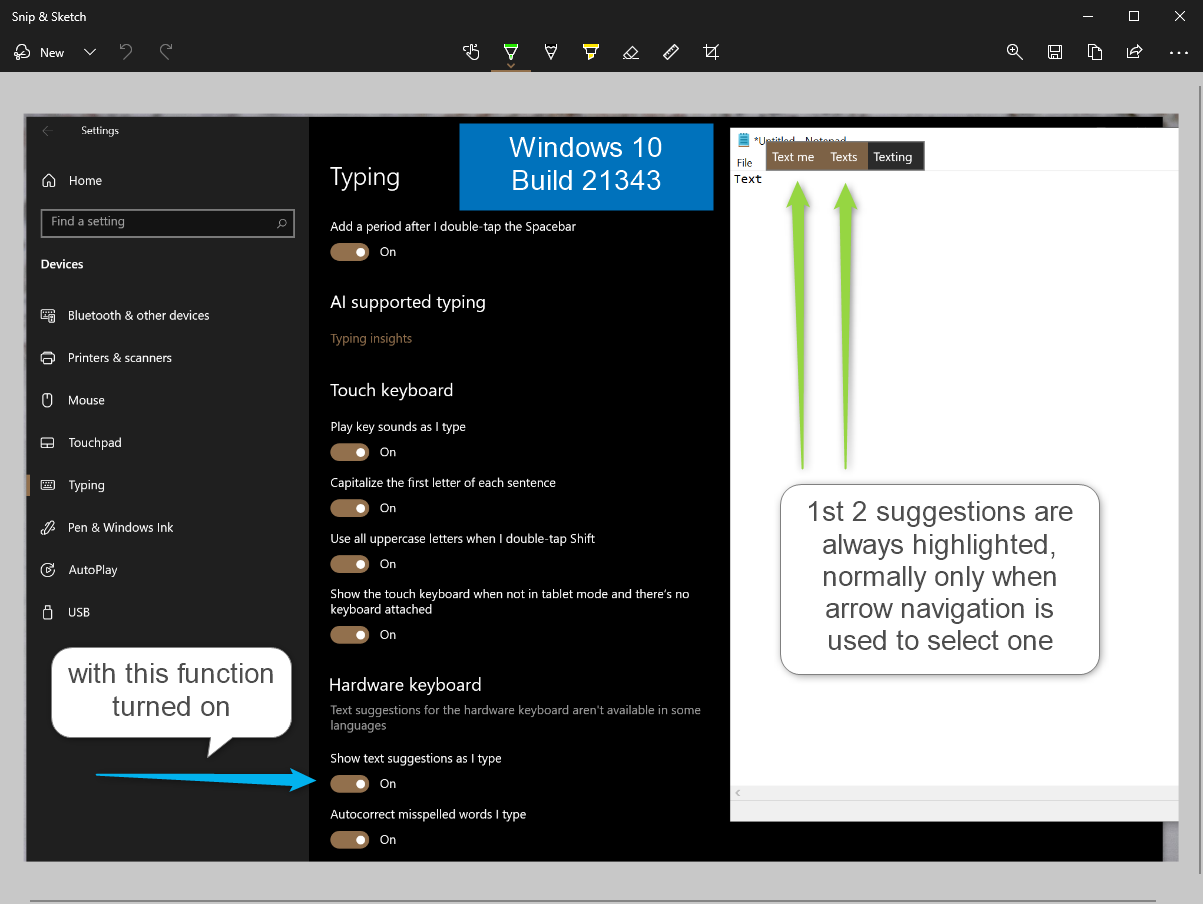1203x904 pixels.
Task: Open the Ruler tool
Action: point(671,52)
